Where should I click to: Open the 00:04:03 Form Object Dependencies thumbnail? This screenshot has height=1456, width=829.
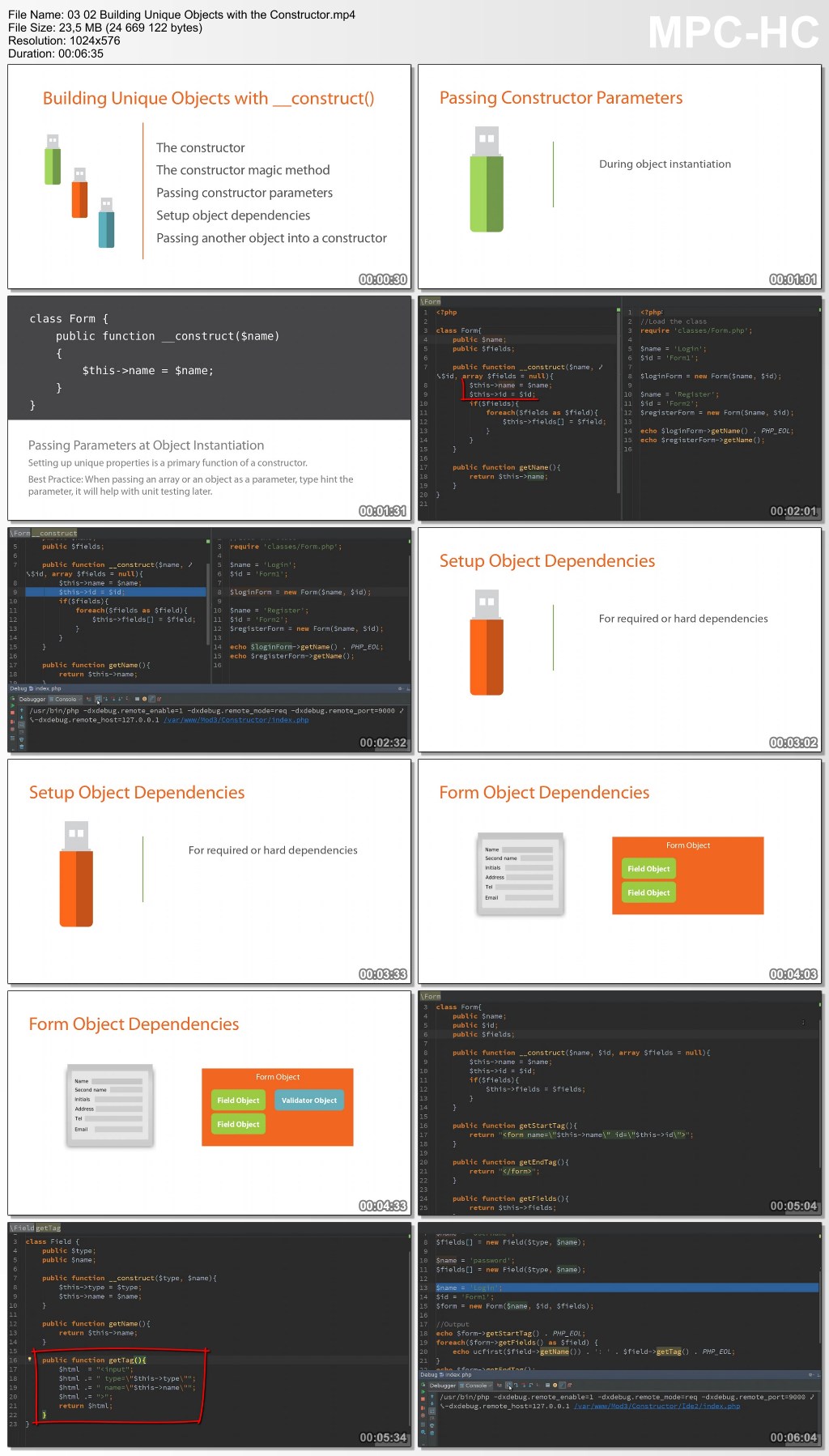(x=620, y=871)
